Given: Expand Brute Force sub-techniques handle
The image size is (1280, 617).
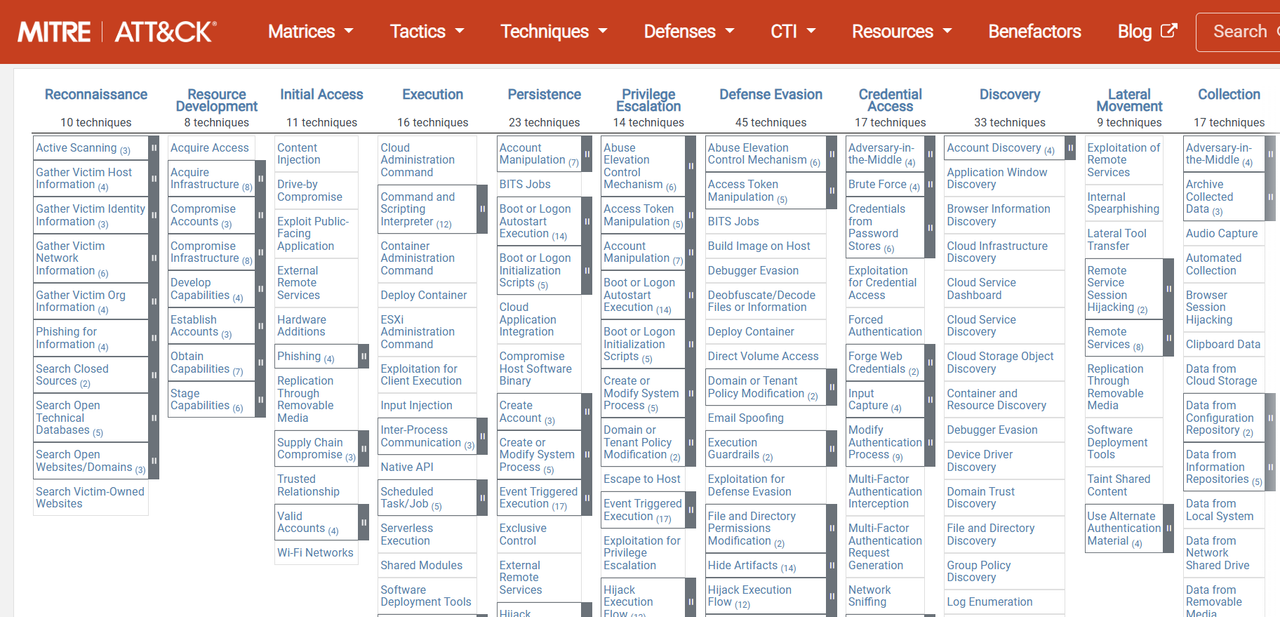Looking at the screenshot, I should point(930,185).
